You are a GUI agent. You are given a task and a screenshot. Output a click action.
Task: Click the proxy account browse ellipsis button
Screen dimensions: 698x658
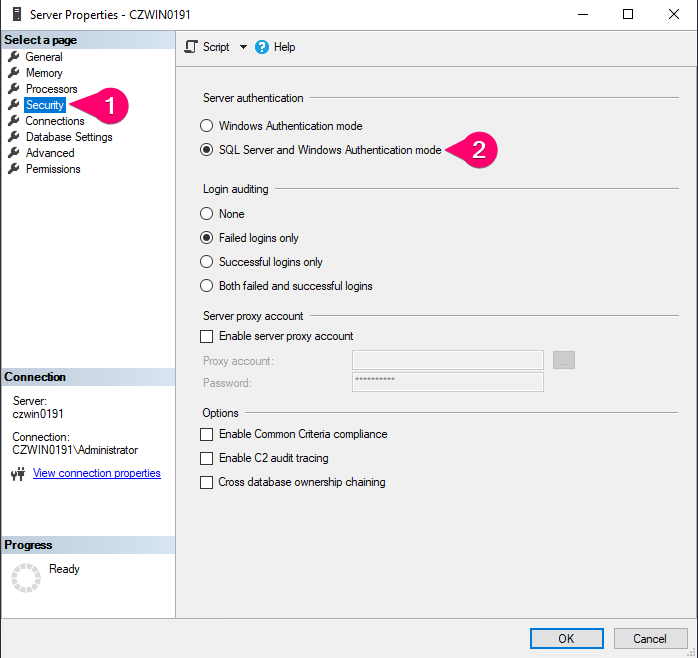[564, 360]
